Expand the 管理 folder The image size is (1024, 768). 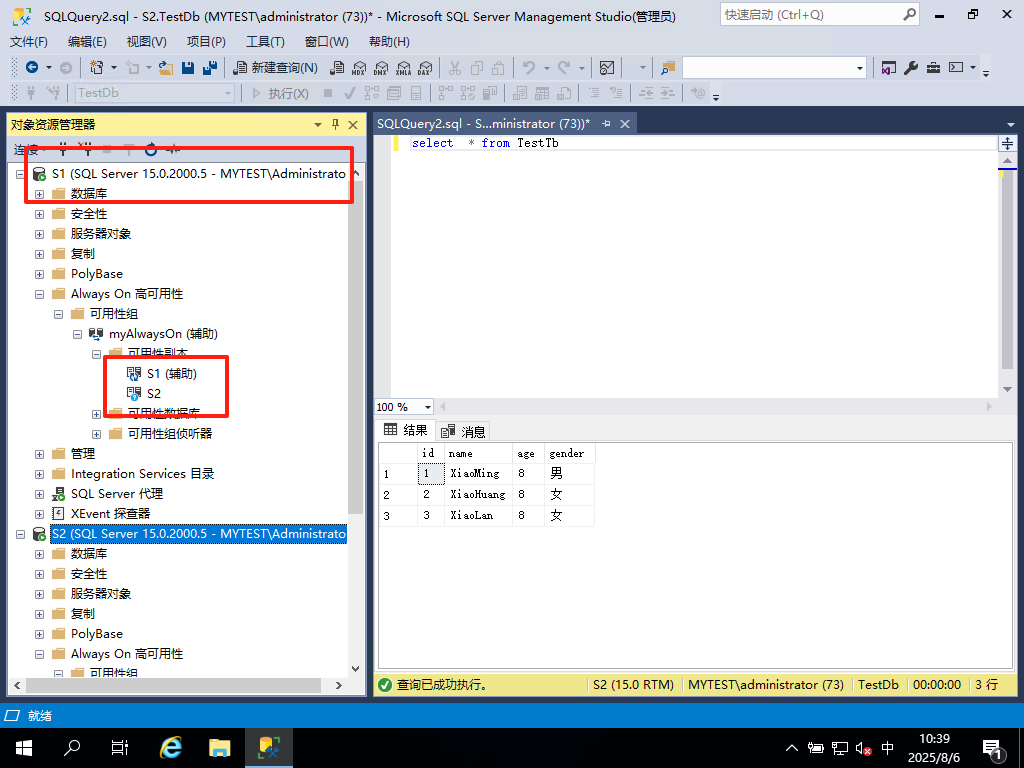pos(39,454)
